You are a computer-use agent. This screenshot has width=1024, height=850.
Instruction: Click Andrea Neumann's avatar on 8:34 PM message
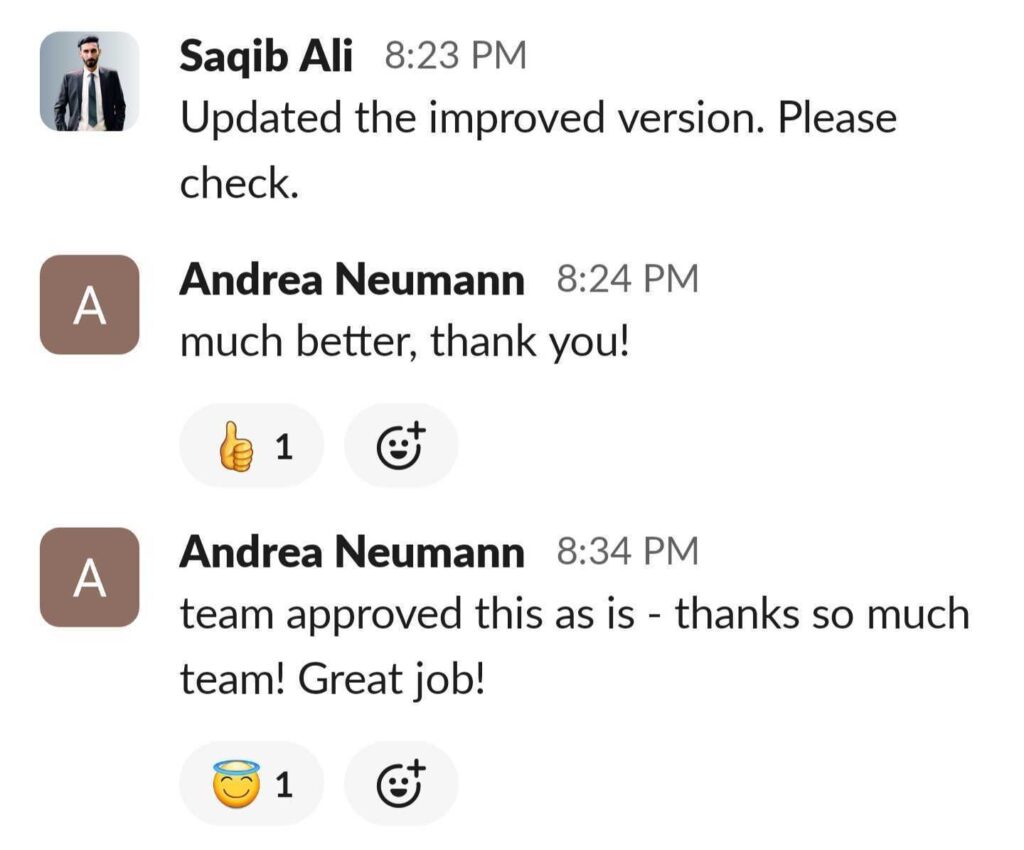point(89,577)
